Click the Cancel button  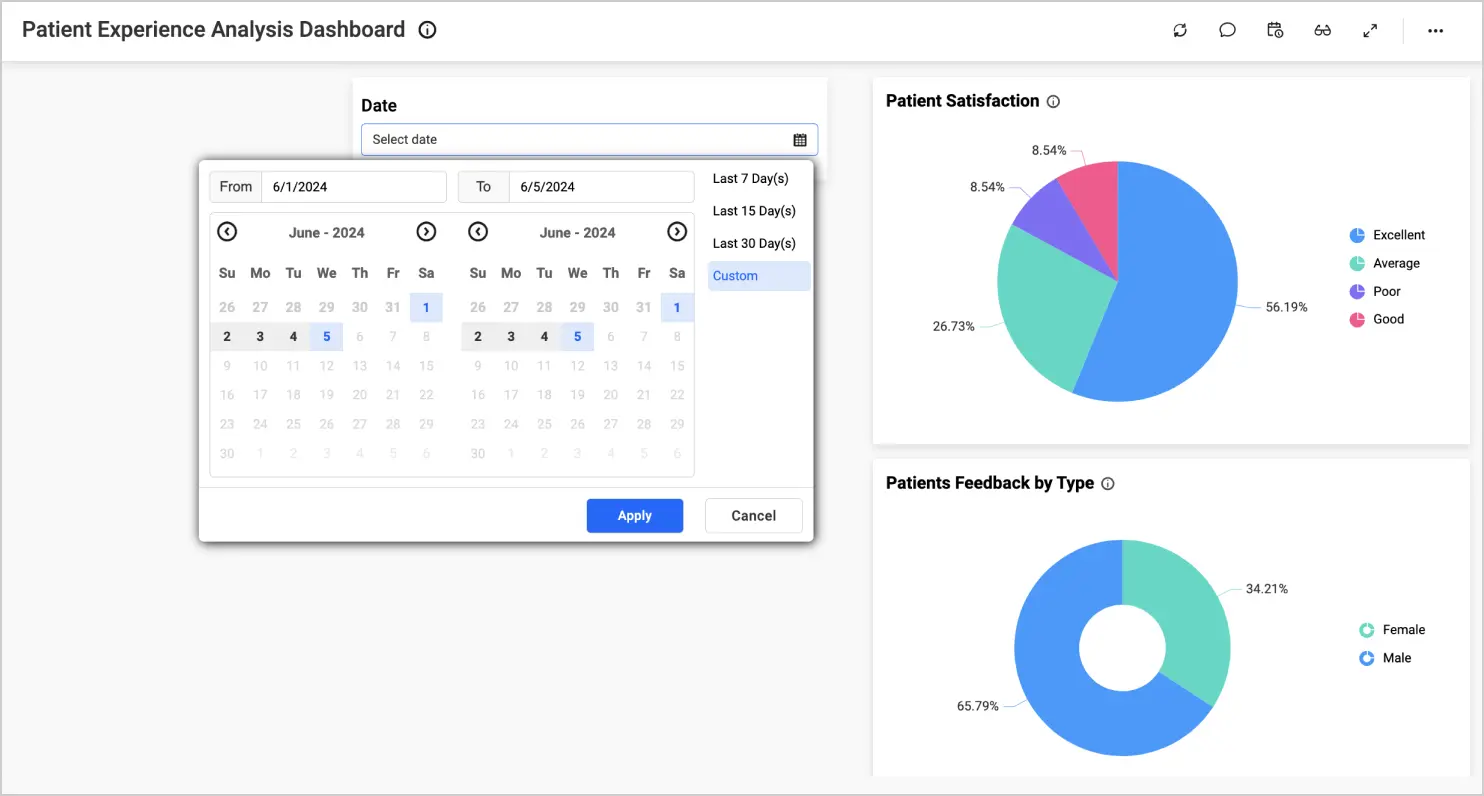point(753,516)
